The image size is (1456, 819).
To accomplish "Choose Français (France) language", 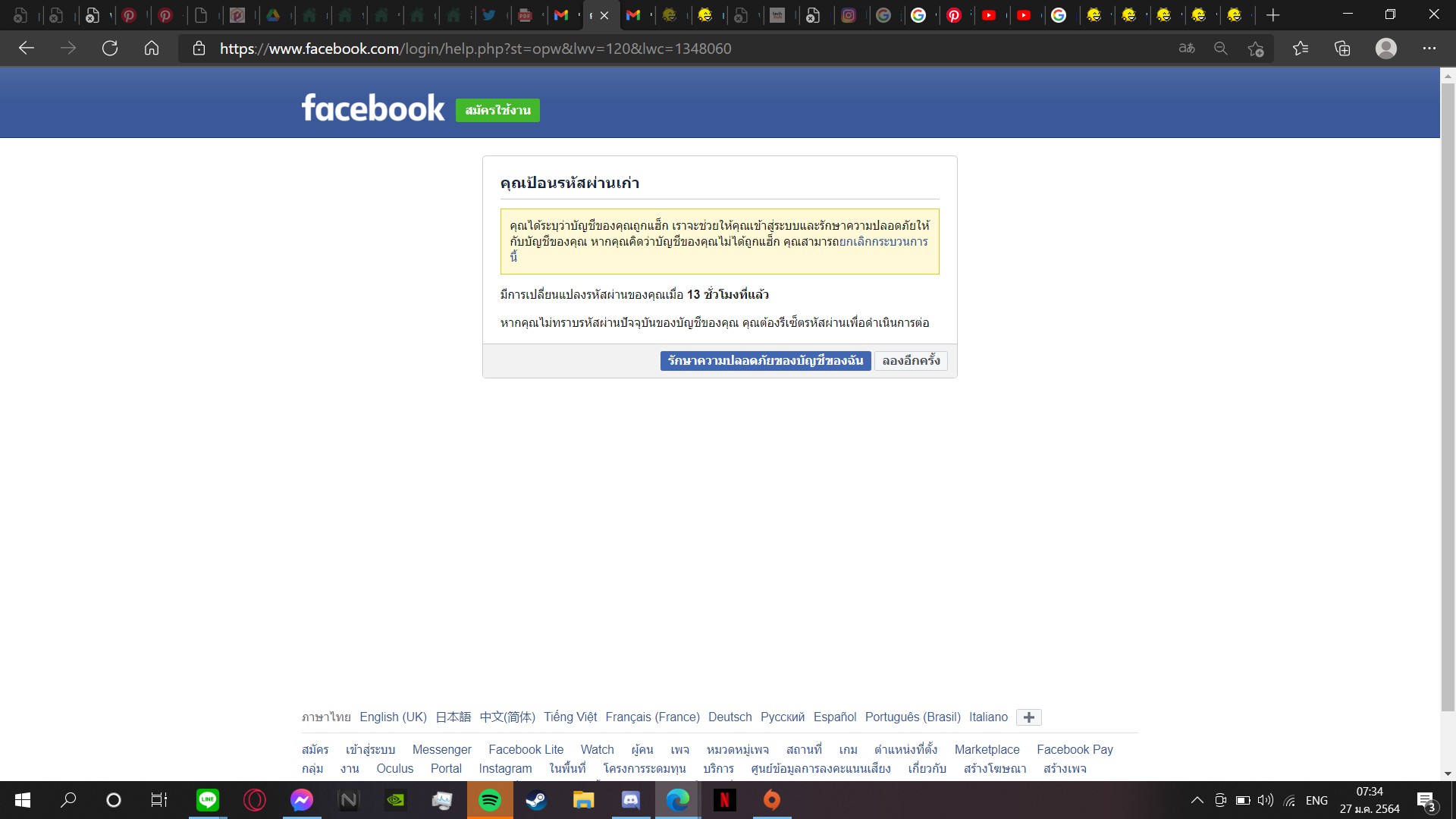I will pos(652,717).
